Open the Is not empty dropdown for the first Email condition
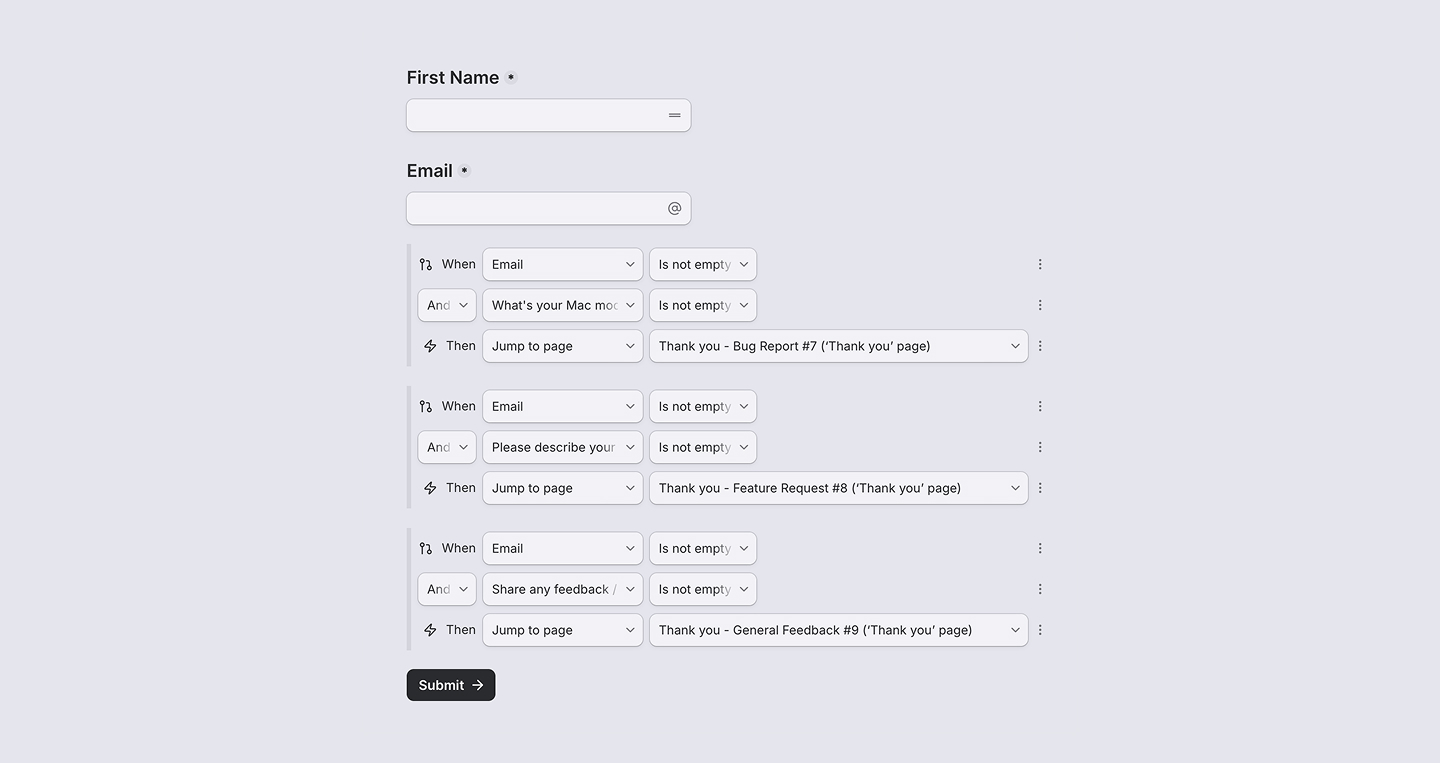 tap(702, 264)
